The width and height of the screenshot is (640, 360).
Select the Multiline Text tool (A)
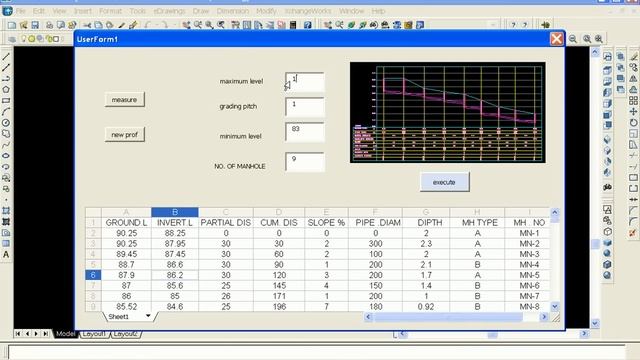tap(6, 255)
